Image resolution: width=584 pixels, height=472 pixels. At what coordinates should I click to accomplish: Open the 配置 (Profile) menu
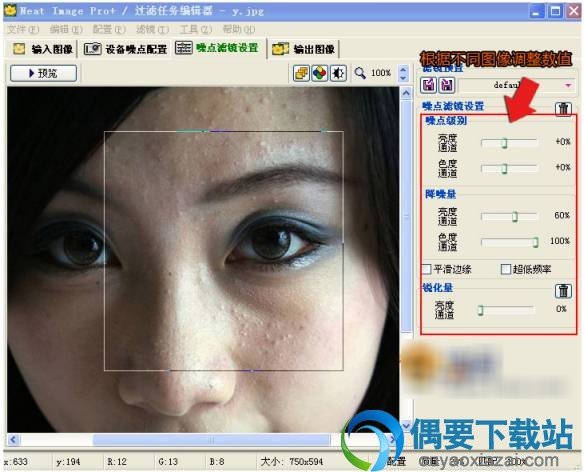(x=109, y=29)
